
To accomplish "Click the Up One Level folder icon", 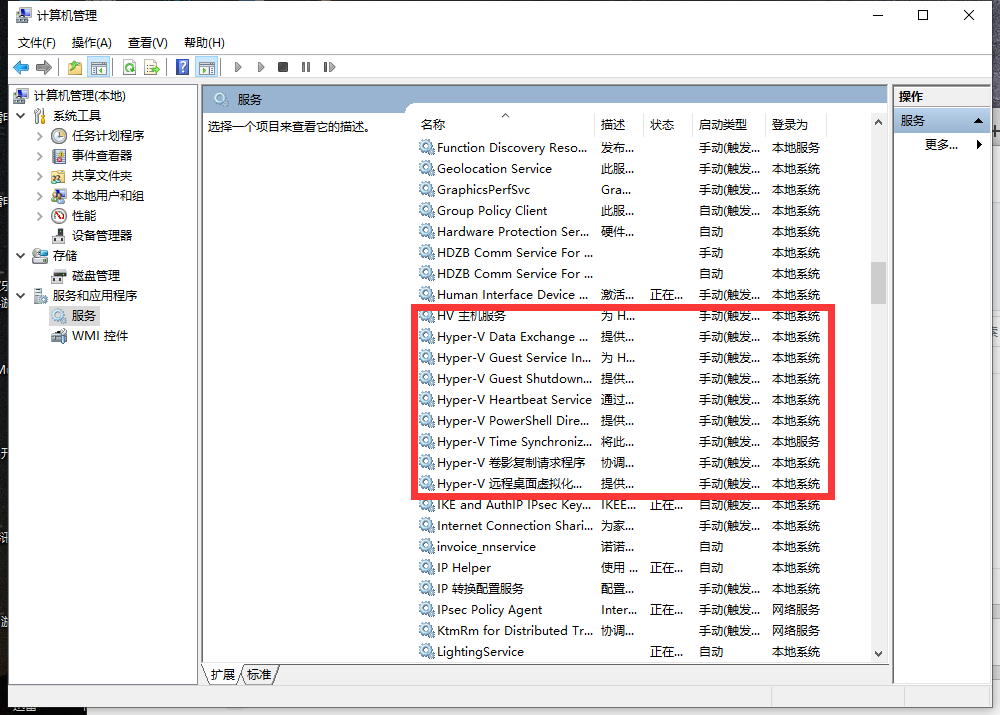I will tap(75, 67).
